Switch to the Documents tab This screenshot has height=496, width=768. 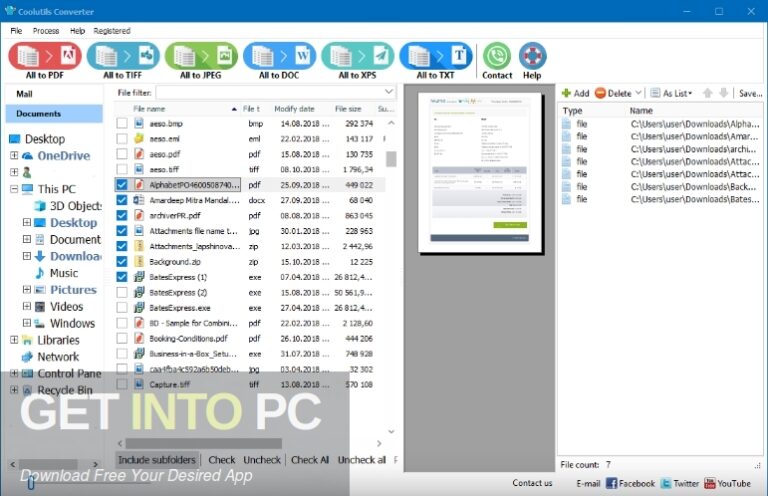[x=54, y=114]
